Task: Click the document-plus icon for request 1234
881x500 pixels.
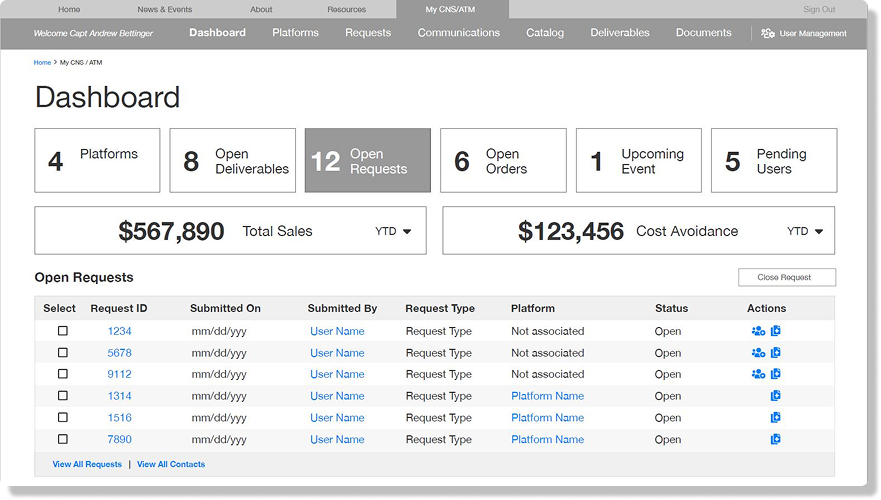Action: pyautogui.click(x=776, y=331)
